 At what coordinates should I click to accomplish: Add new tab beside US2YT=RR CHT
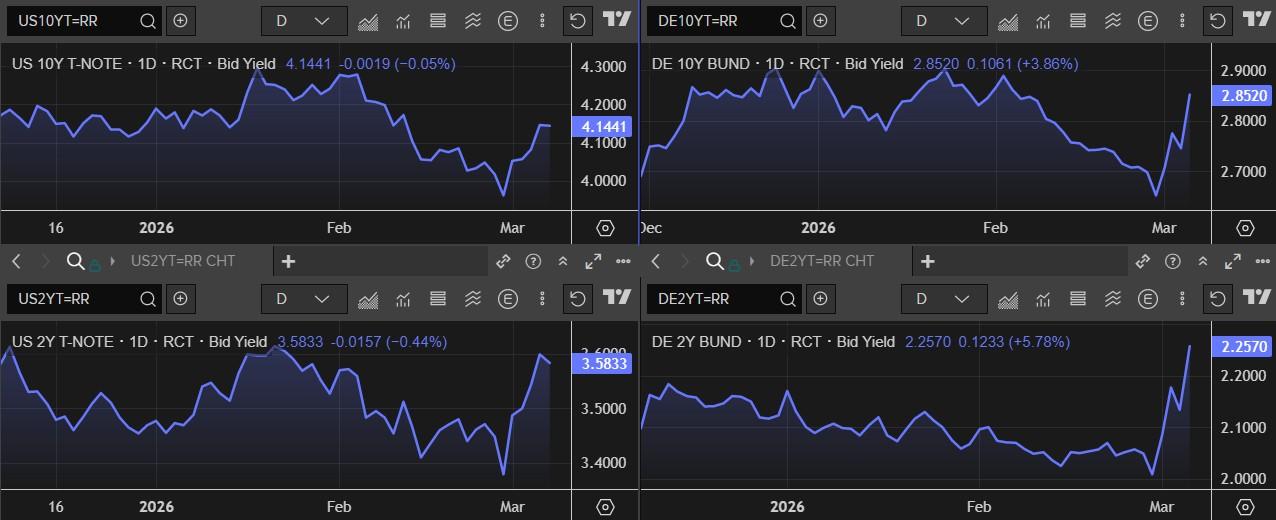click(288, 261)
